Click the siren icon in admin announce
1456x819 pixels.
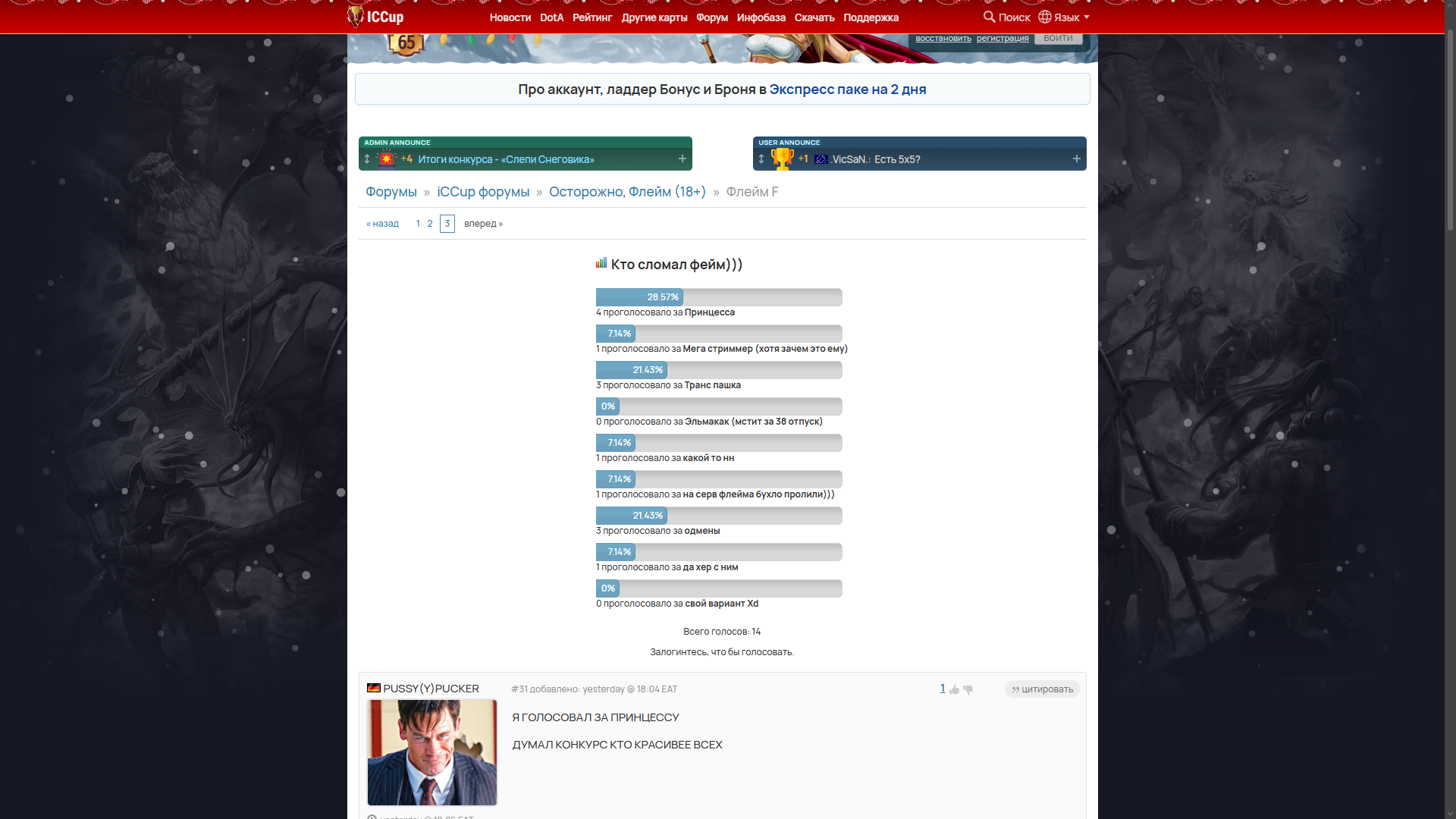tap(387, 159)
